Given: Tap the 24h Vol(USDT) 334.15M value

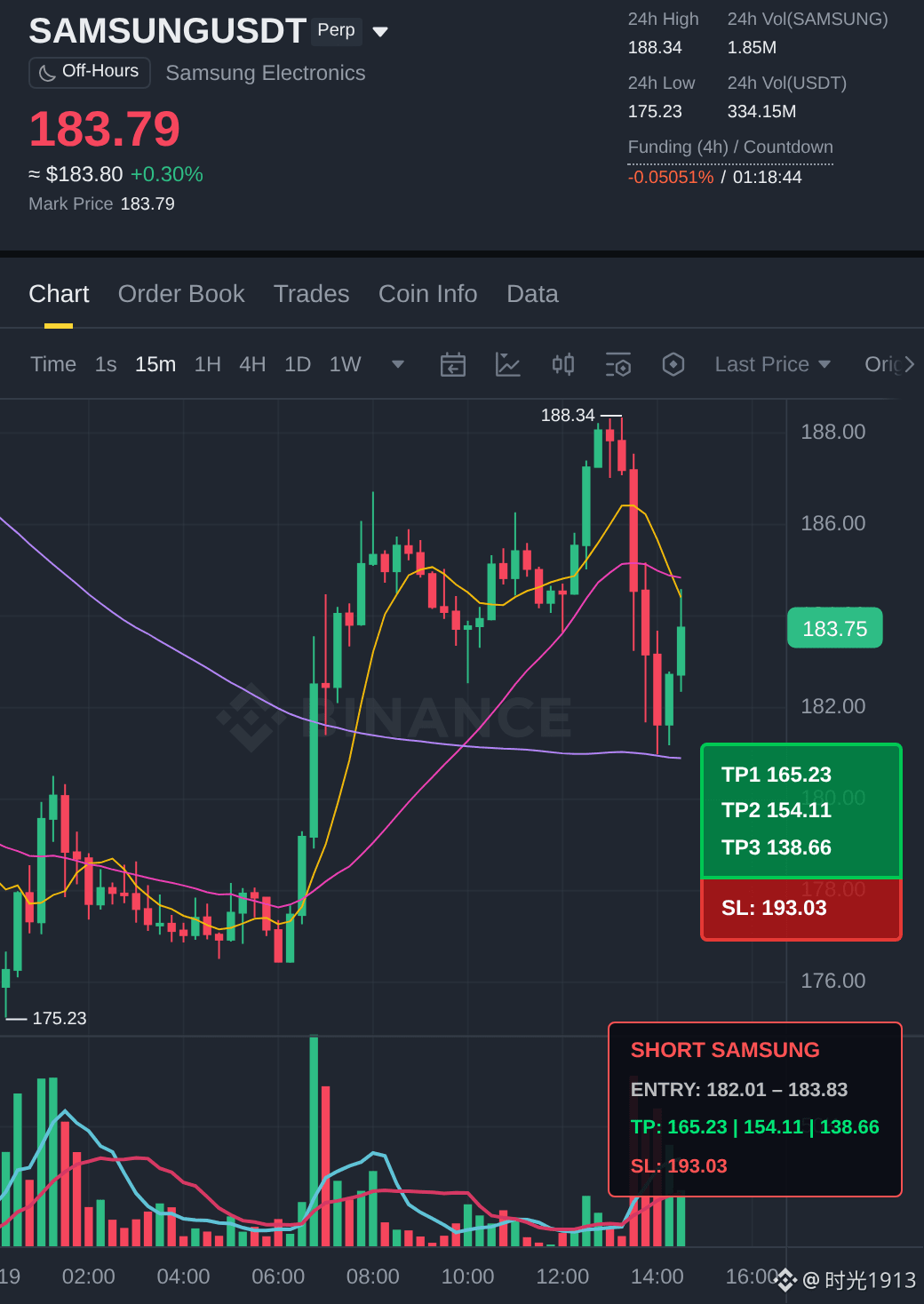Looking at the screenshot, I should 761,112.
